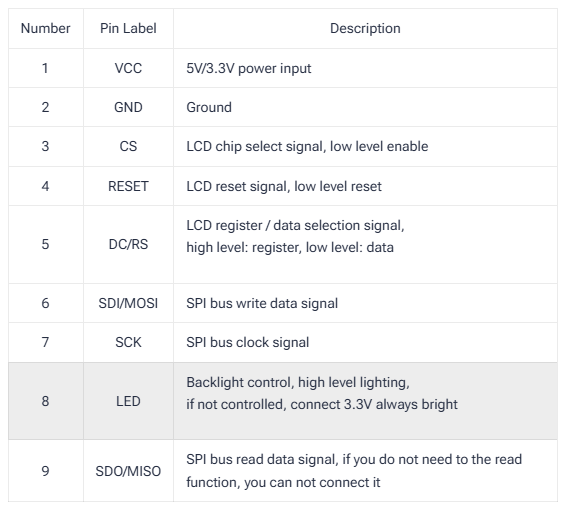This screenshot has height=507, width=563.
Task: Click the '5V/3.3V power input' description
Action: (x=248, y=69)
